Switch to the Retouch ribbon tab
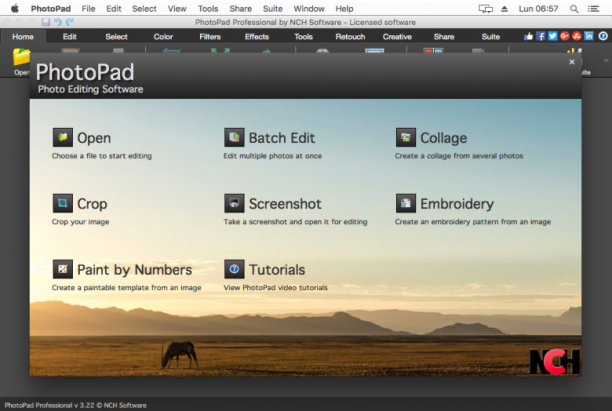612x411 pixels. (350, 37)
